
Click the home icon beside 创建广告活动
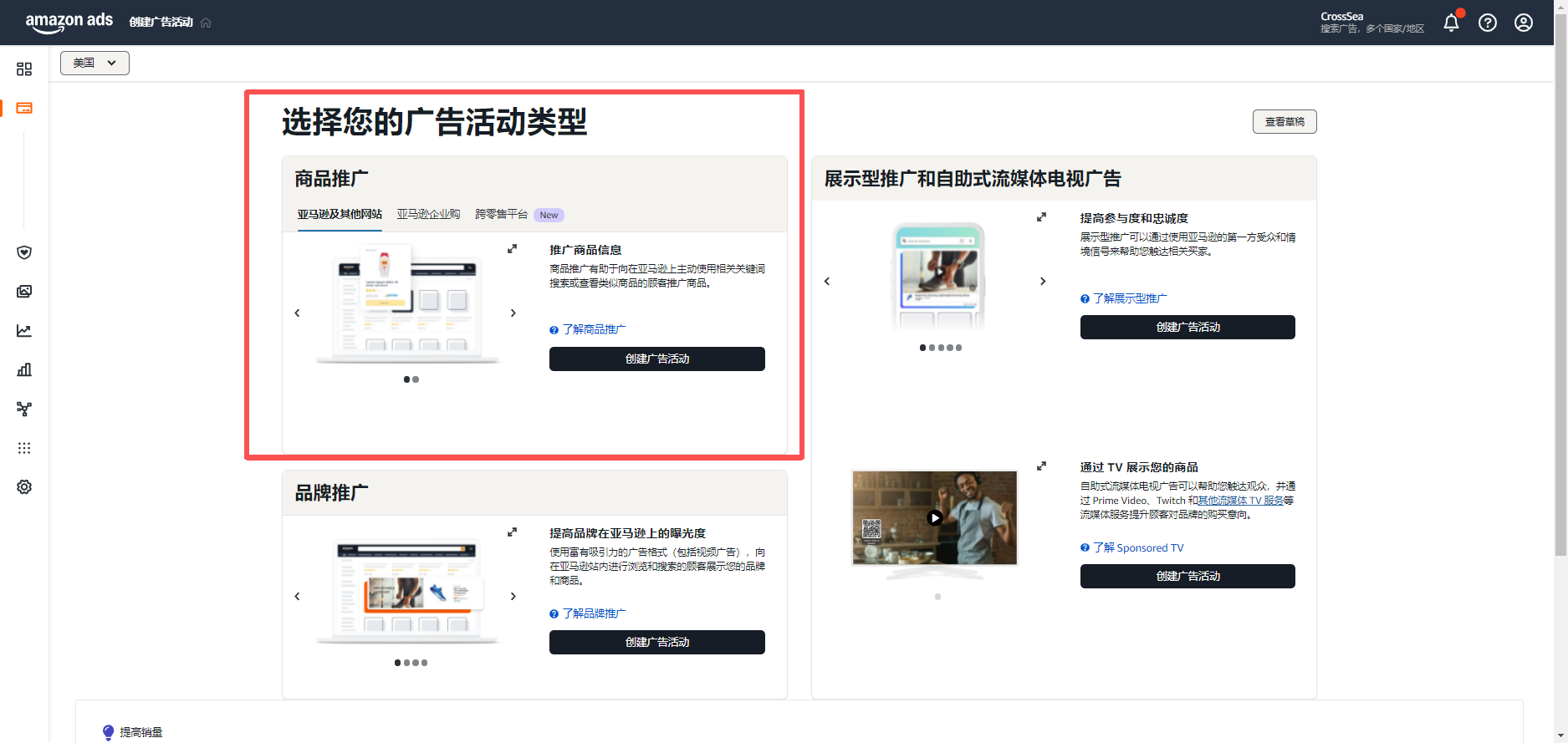coord(206,23)
